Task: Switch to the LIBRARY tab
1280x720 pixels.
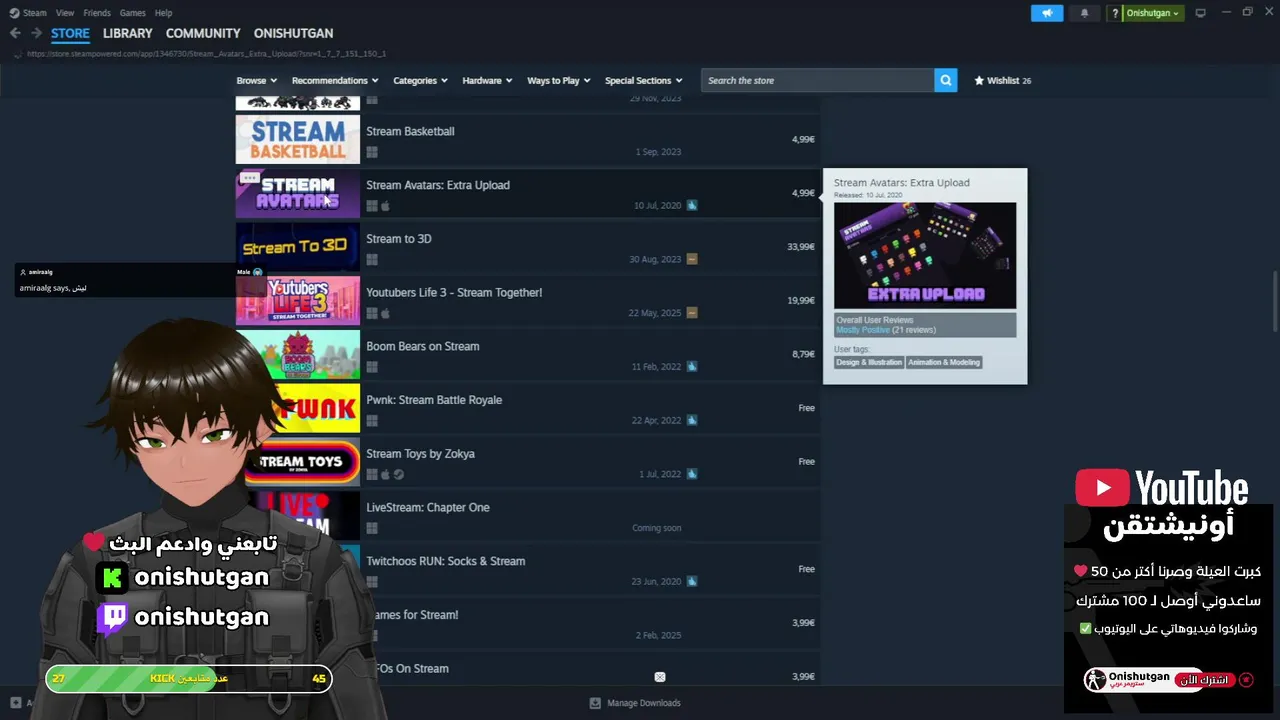Action: tap(128, 33)
